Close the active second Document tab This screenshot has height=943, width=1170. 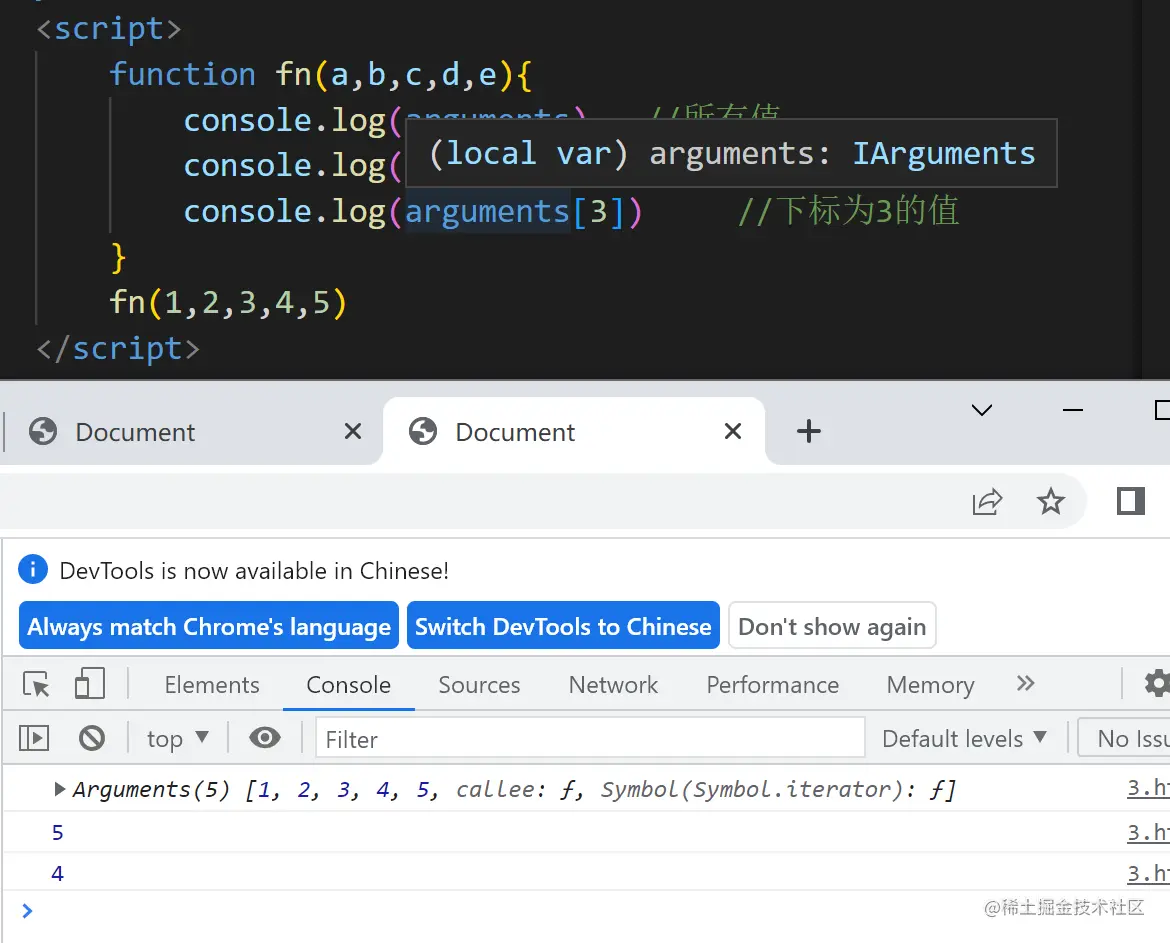[733, 431]
